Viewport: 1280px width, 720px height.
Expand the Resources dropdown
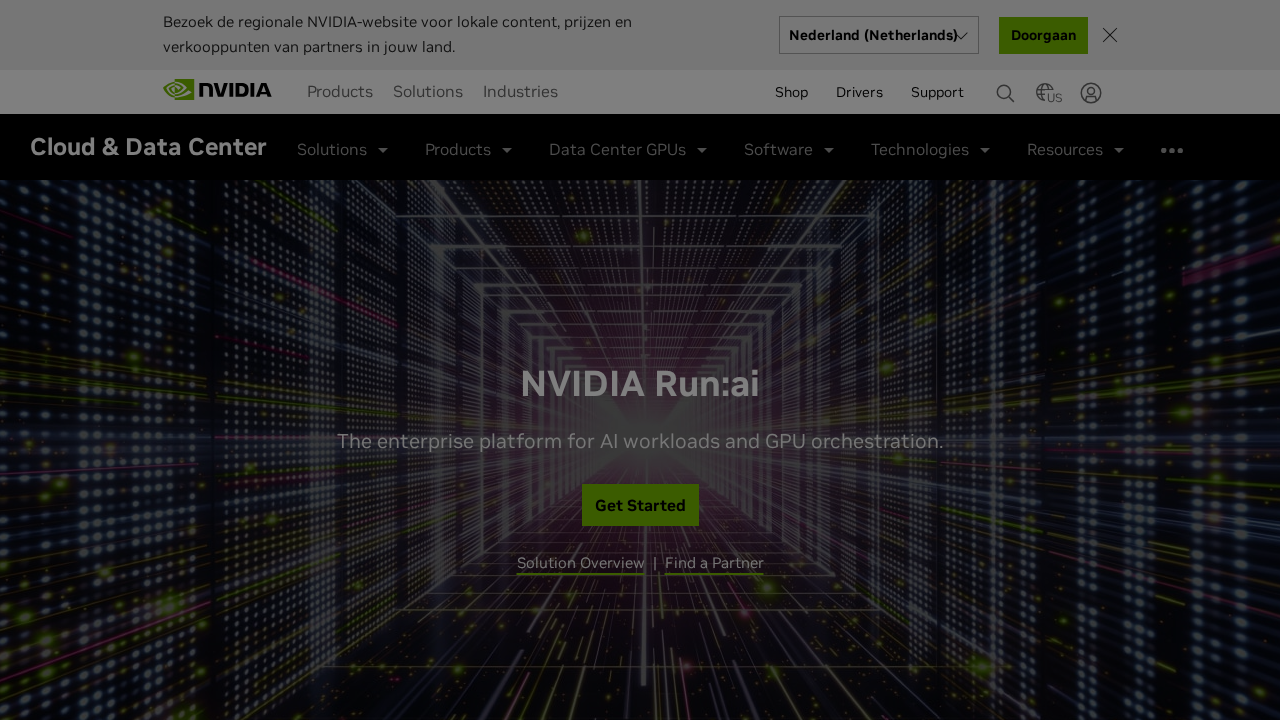1074,149
